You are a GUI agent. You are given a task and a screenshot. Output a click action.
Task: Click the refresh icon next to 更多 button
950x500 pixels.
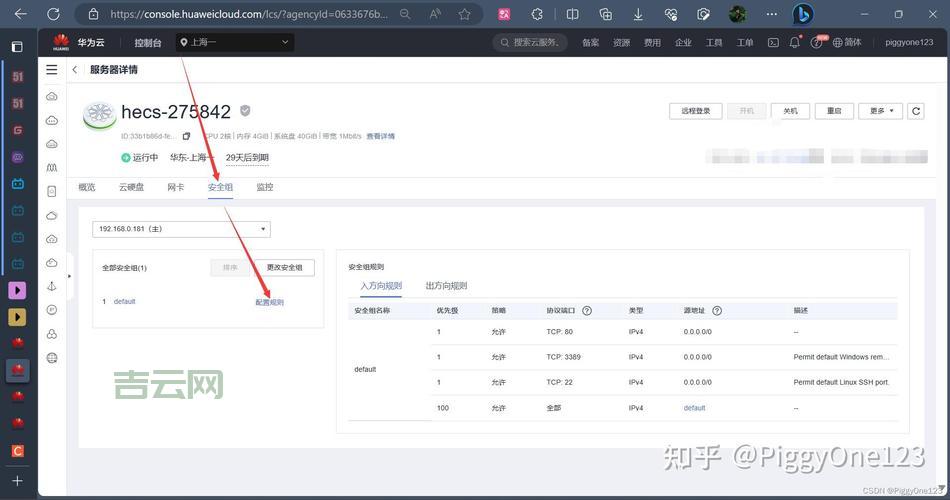click(x=915, y=111)
